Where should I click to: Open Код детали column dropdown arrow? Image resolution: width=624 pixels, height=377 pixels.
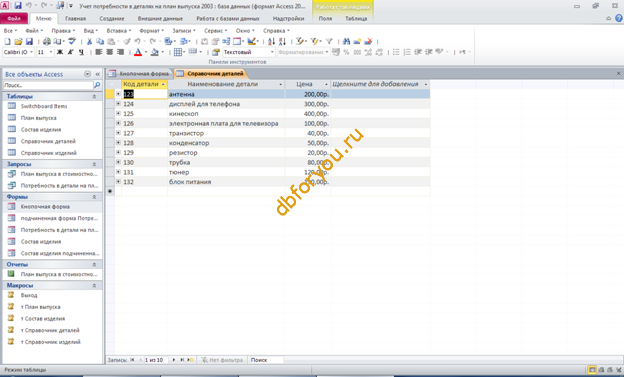[163, 84]
